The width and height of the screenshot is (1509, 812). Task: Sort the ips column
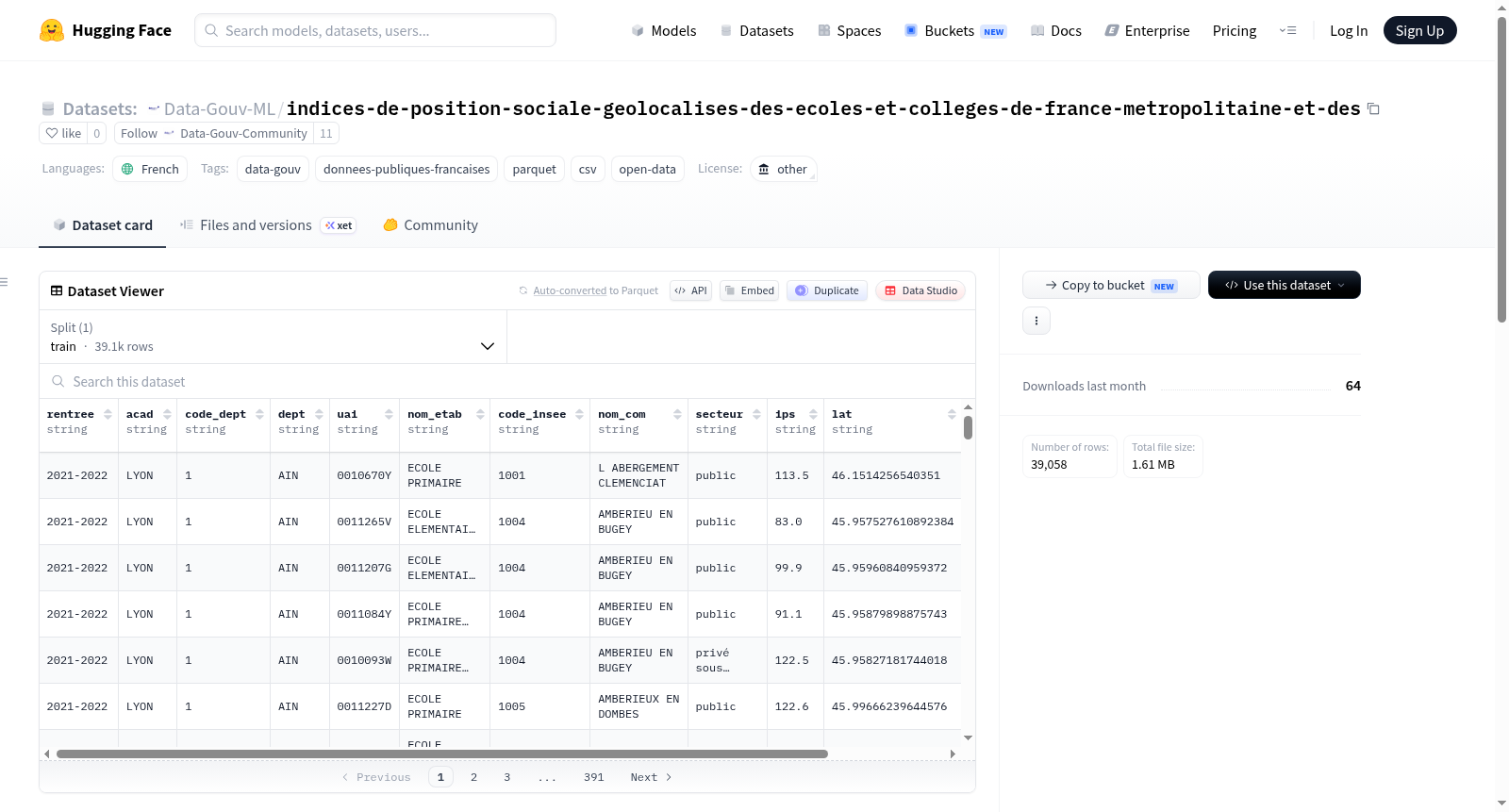point(813,414)
